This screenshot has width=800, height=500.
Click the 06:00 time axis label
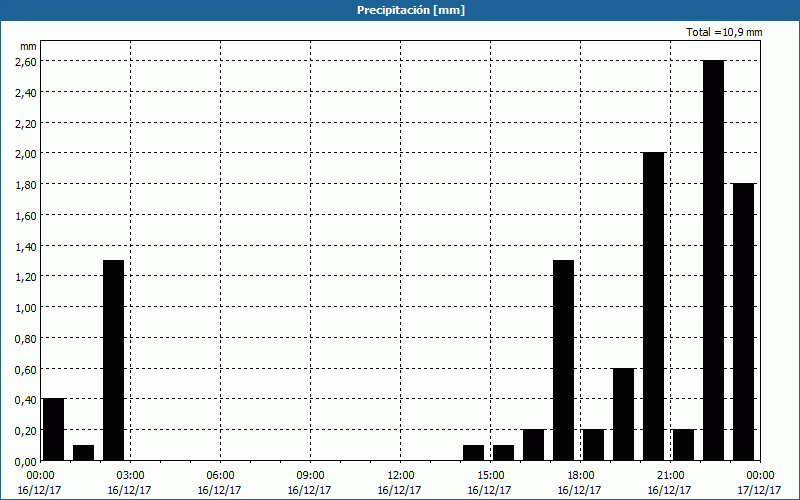point(220,476)
